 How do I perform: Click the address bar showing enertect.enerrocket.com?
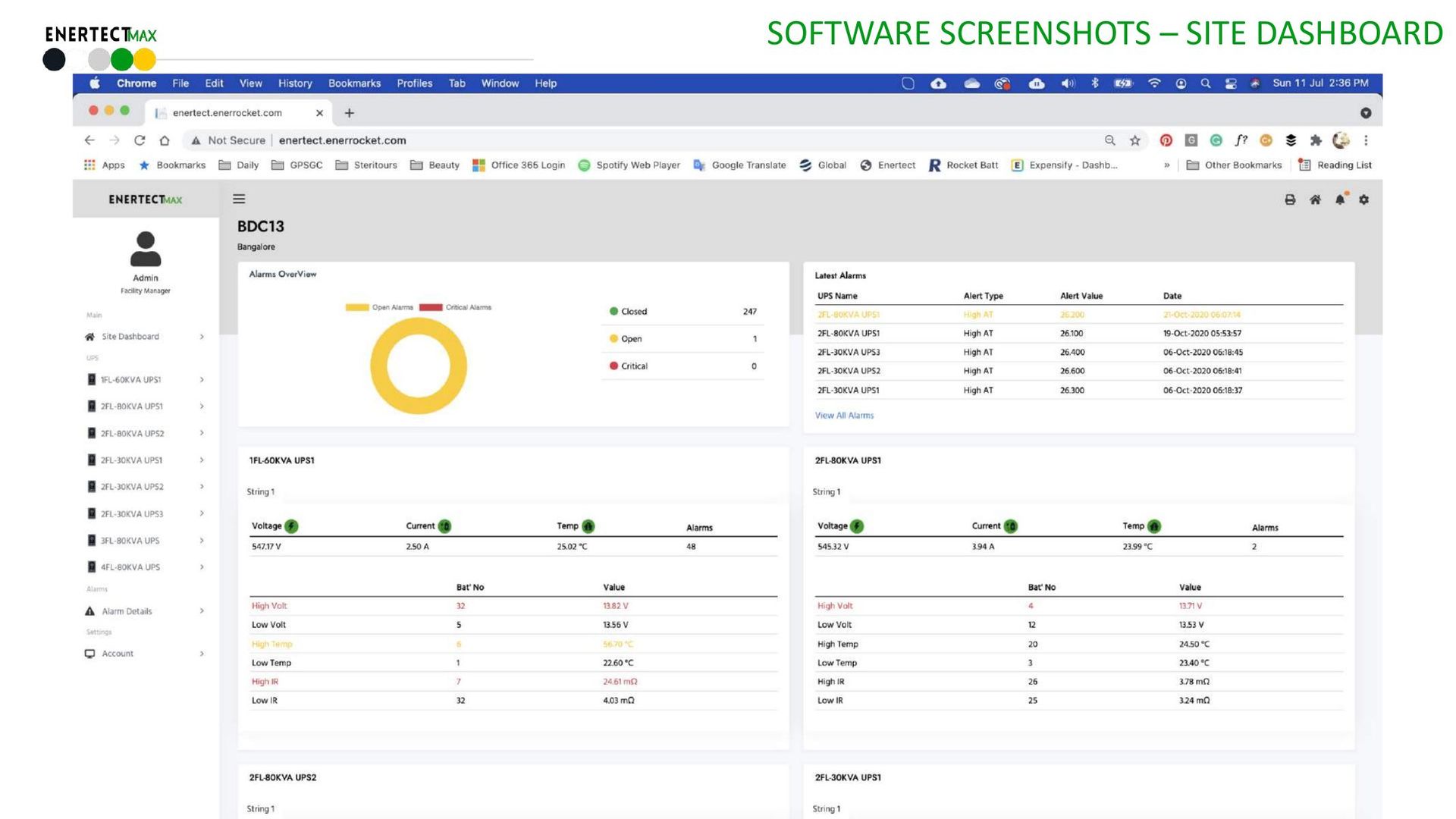645,140
